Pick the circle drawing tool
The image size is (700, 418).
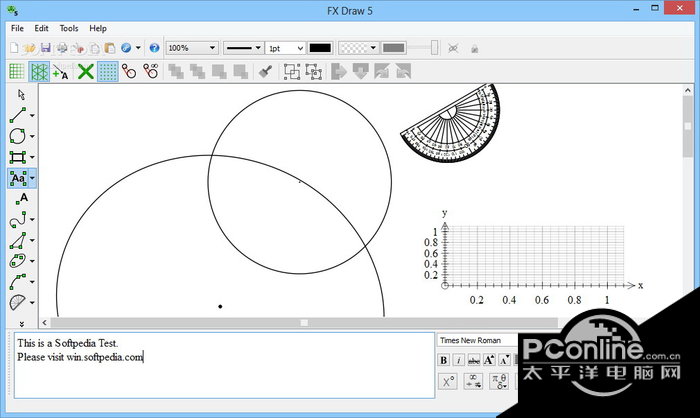(x=19, y=136)
